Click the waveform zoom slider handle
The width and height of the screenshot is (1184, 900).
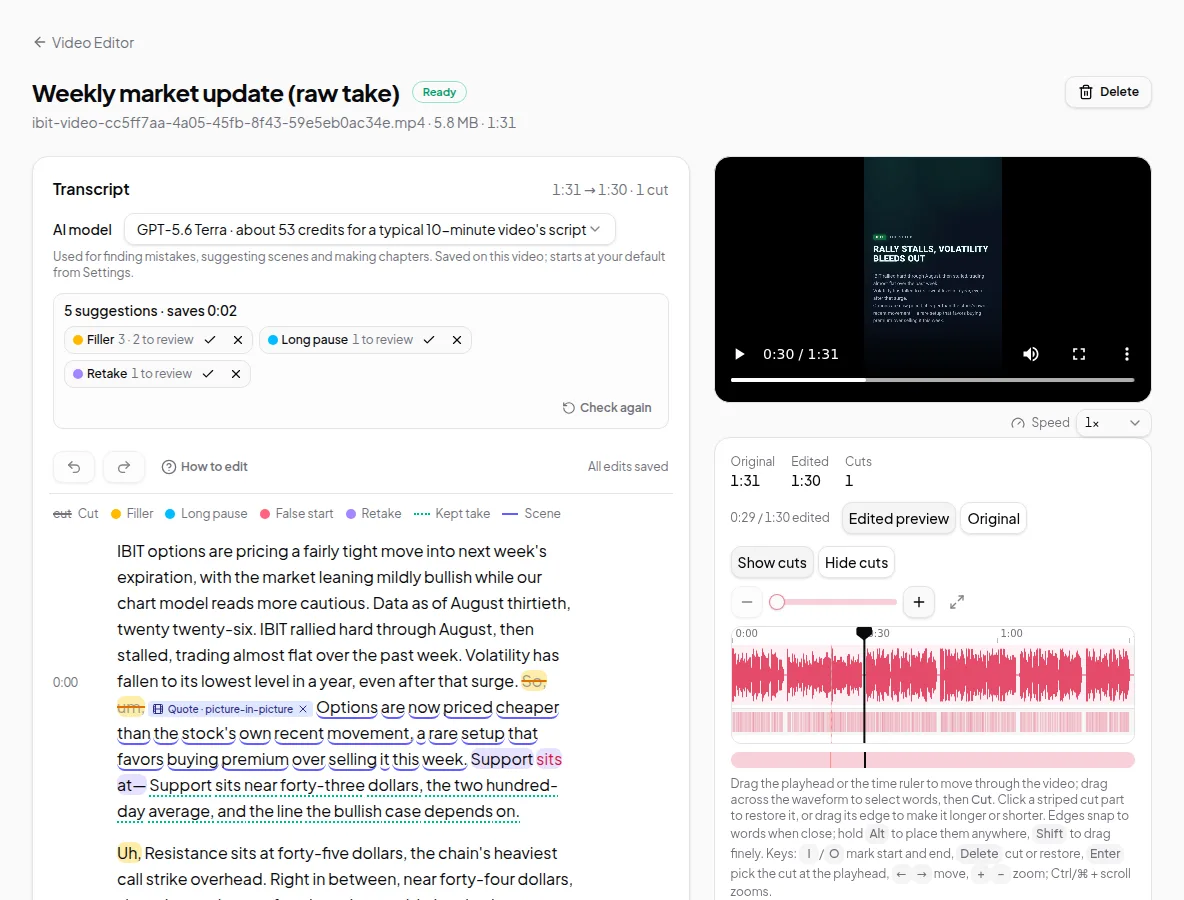pos(777,602)
